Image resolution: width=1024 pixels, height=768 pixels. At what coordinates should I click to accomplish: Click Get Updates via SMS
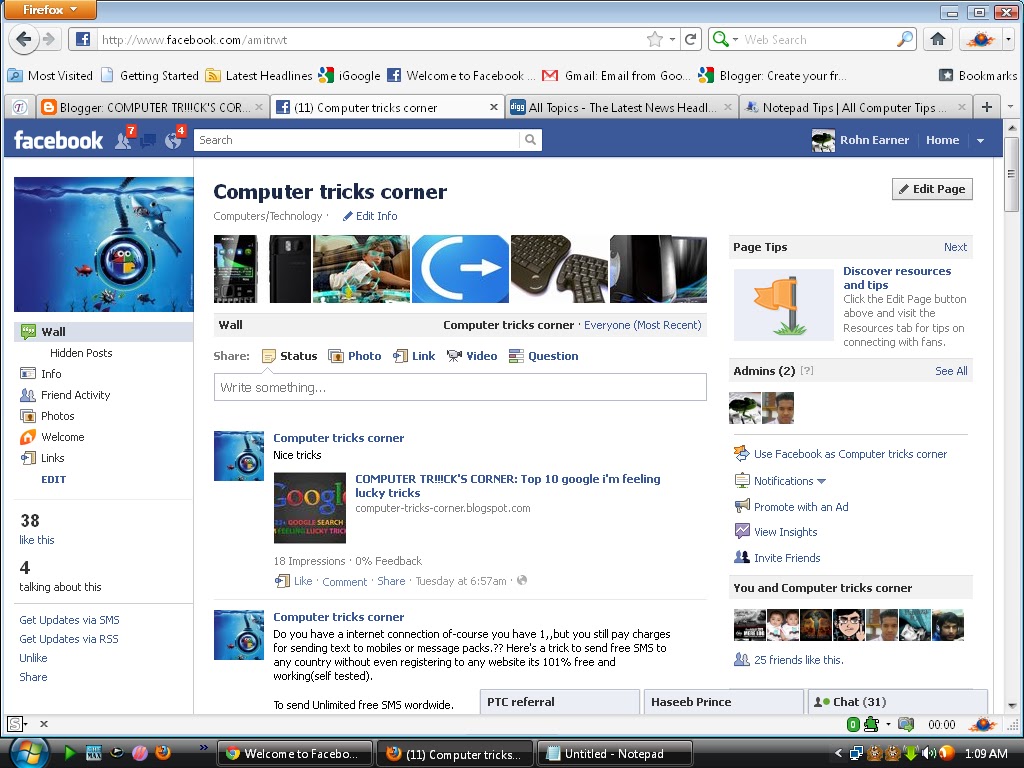coord(69,620)
